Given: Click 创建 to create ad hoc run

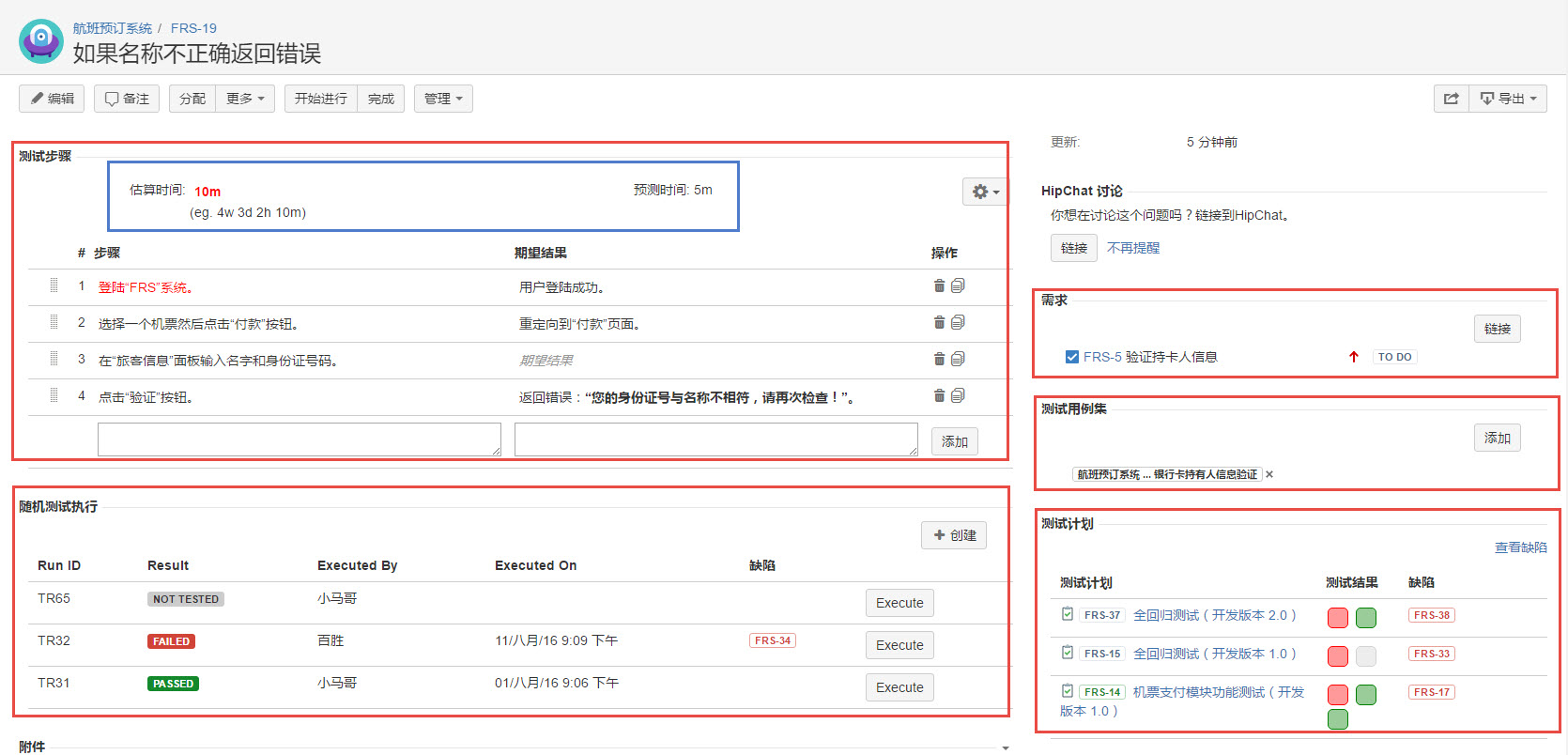Looking at the screenshot, I should (954, 535).
